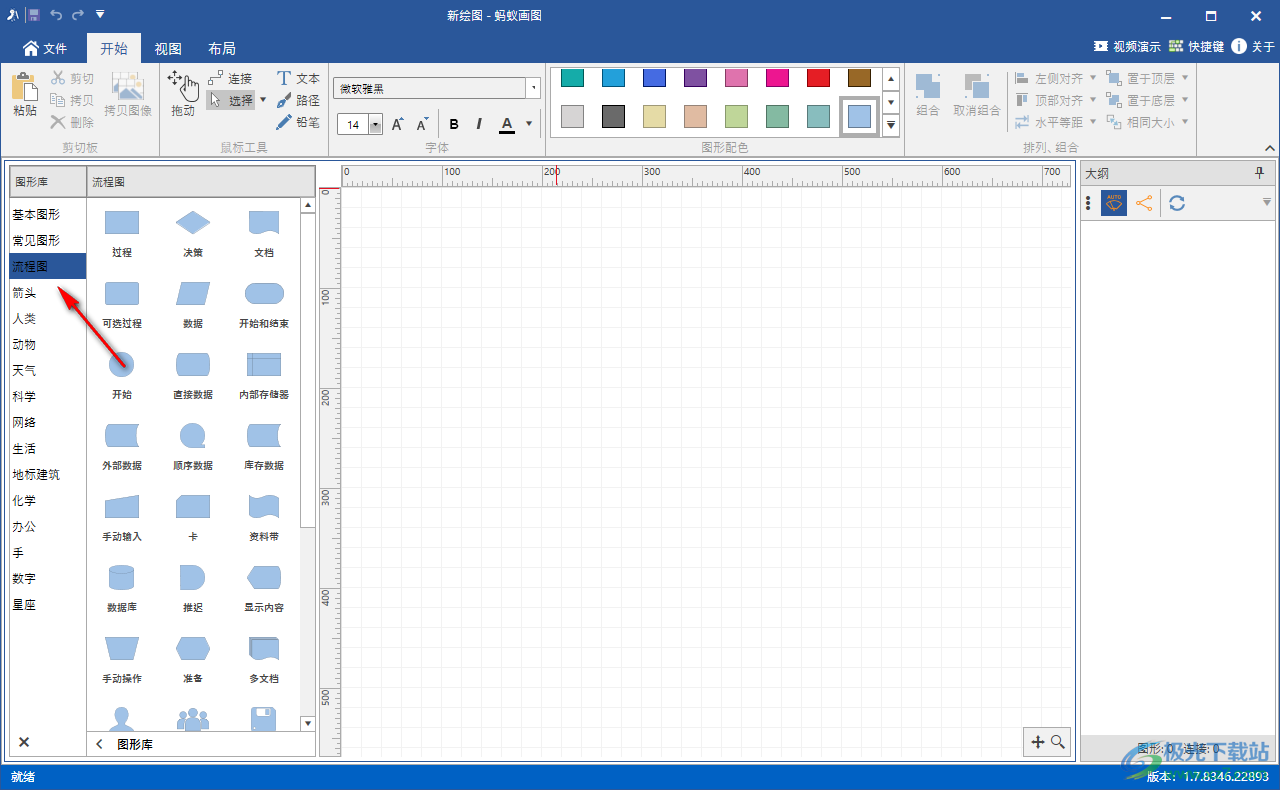Screen dimensions: 1280x790
Task: Expand the color palette gallery
Action: coord(891,125)
